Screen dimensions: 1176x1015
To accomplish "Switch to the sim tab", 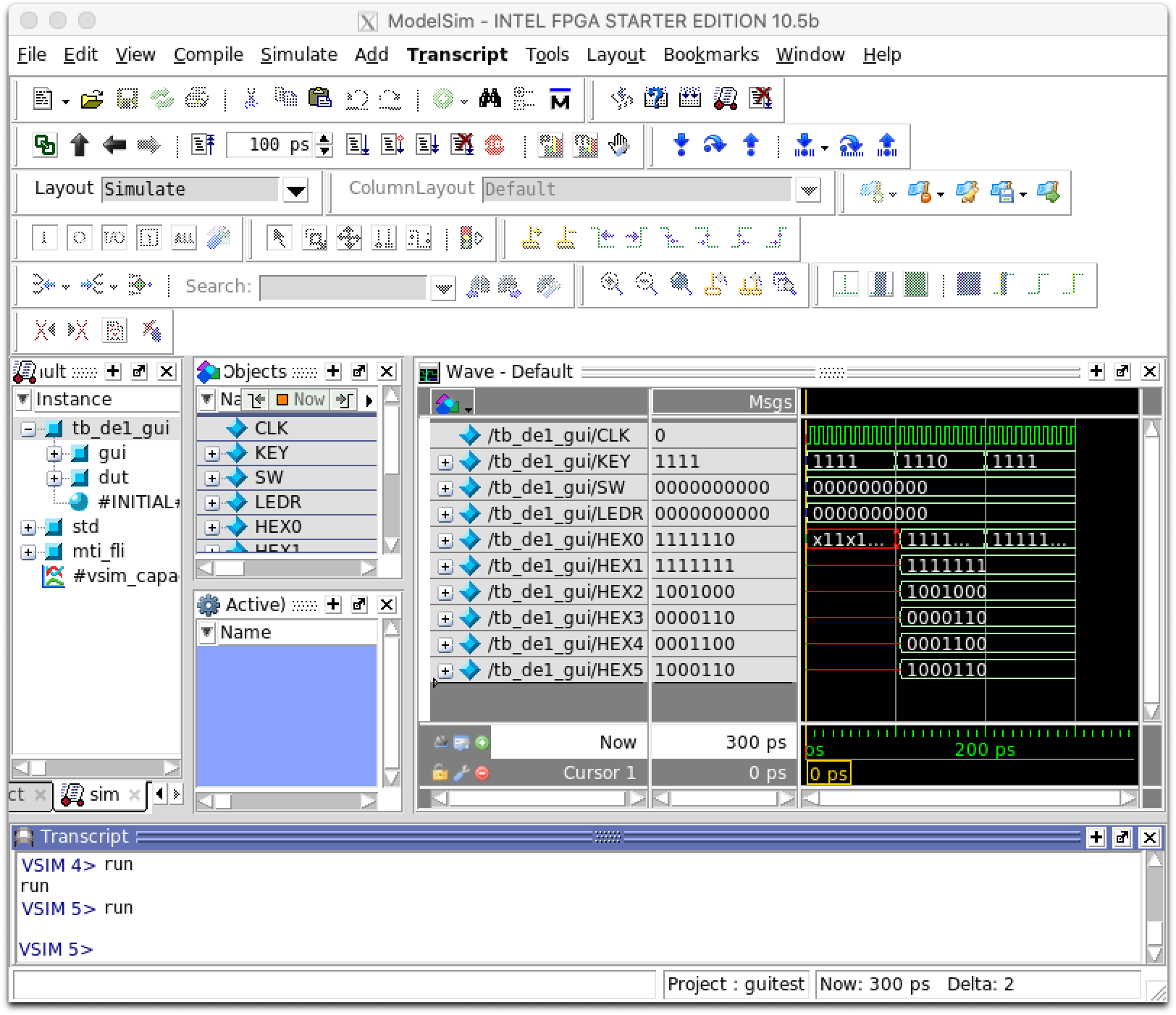I will (103, 795).
